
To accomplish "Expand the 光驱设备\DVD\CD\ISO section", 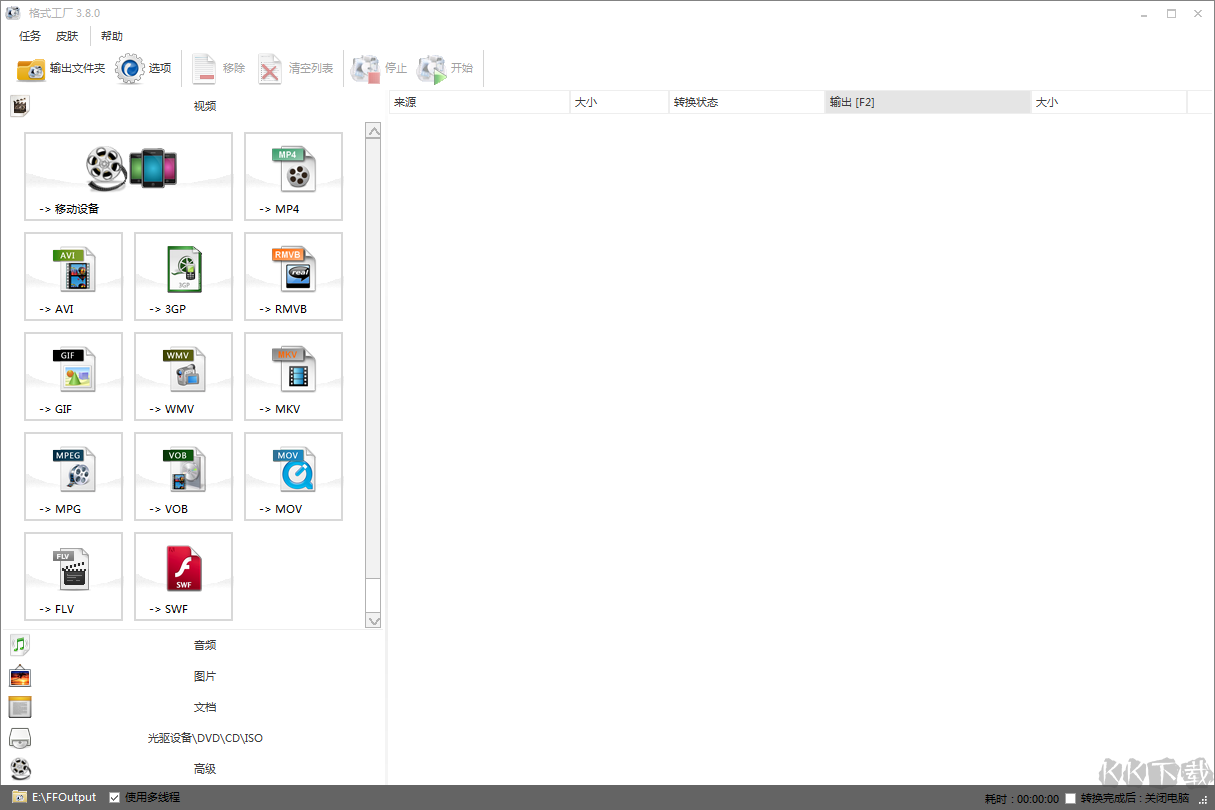I will [204, 738].
